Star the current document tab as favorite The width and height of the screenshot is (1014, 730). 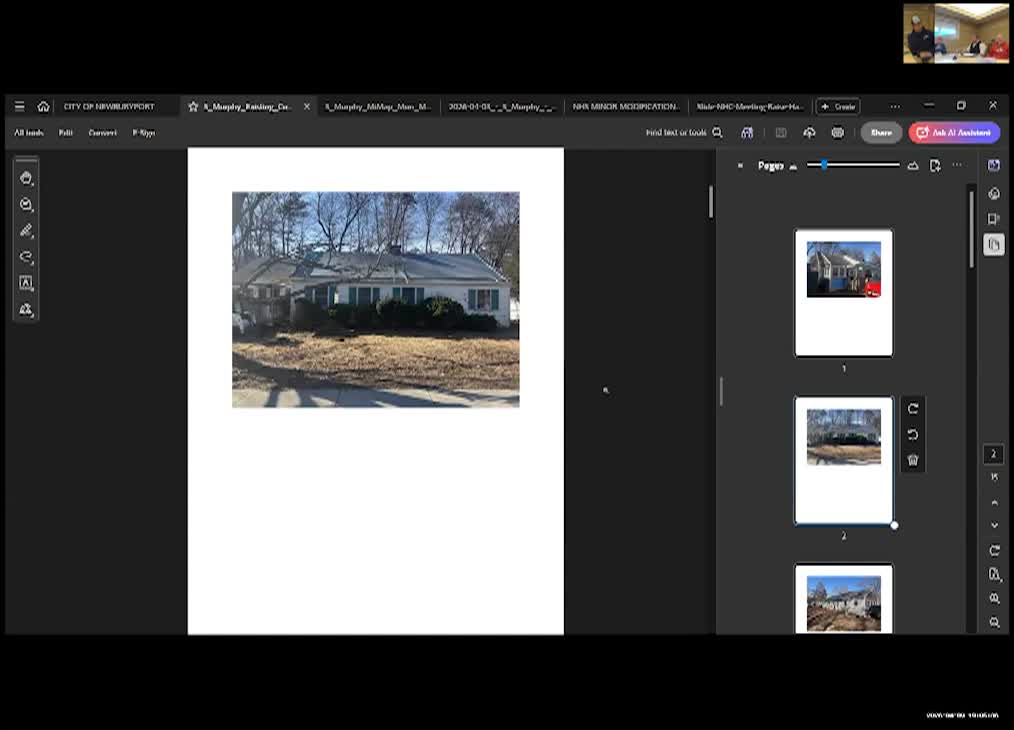click(193, 106)
